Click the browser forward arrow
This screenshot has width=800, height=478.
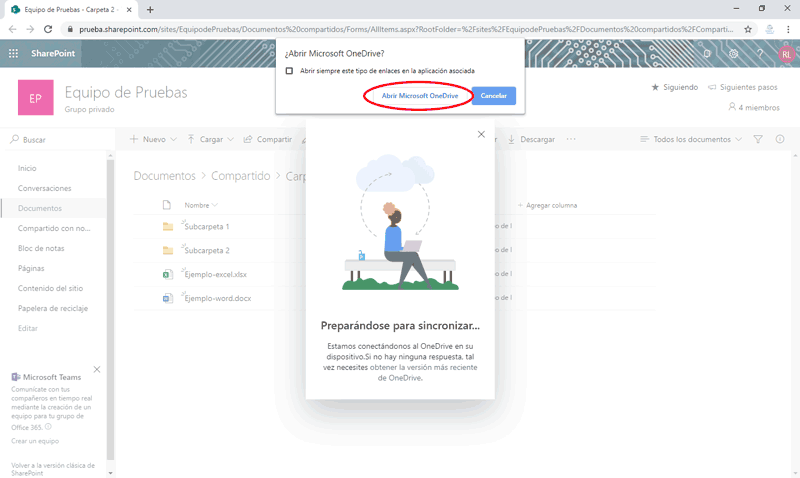[x=30, y=29]
